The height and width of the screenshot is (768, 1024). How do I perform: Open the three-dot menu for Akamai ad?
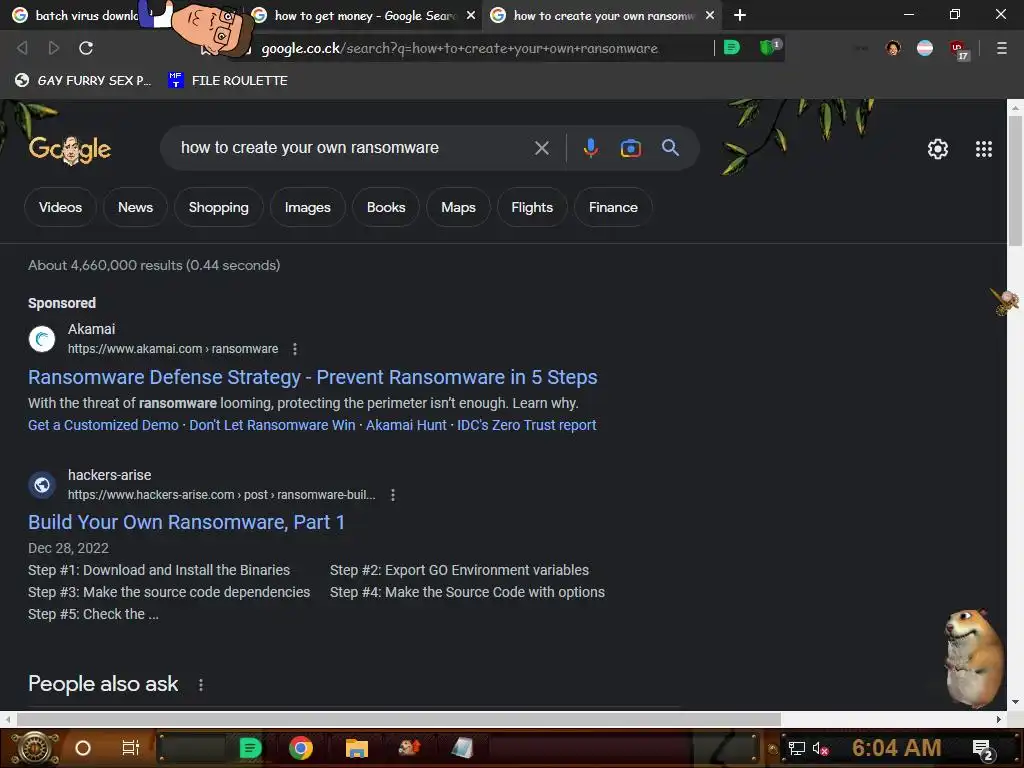(295, 349)
